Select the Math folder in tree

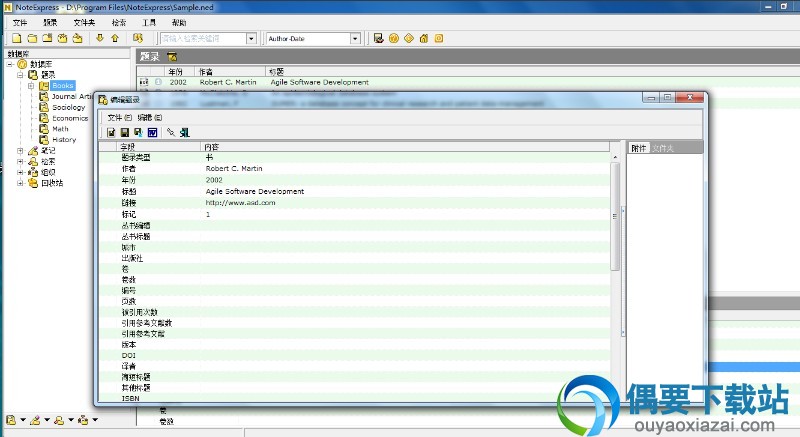60,129
